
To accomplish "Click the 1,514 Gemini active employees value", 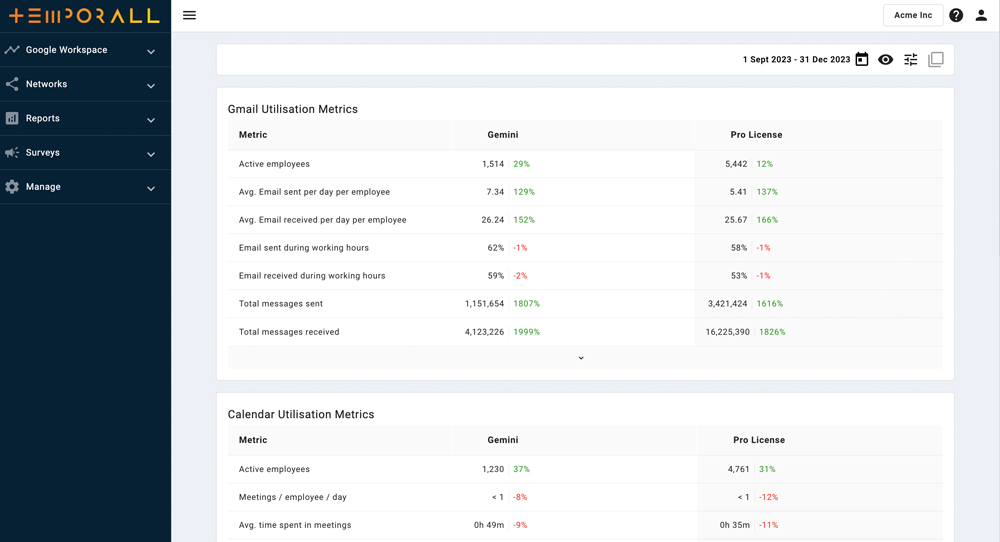I will click(493, 164).
